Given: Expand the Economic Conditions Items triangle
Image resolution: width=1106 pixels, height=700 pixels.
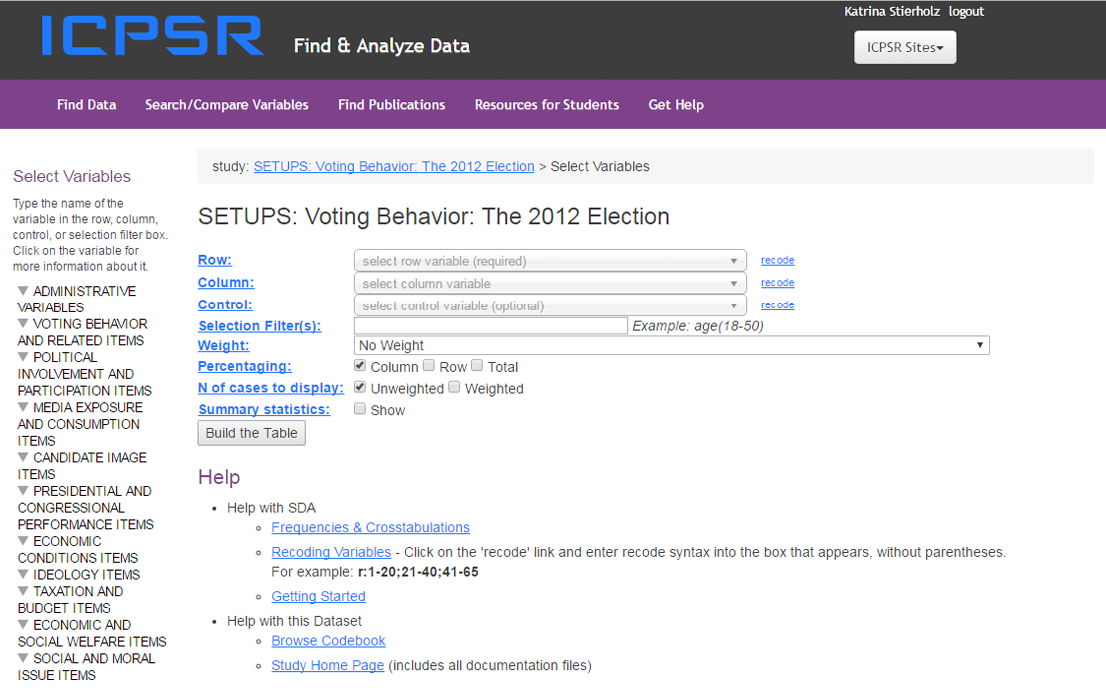Looking at the screenshot, I should (x=23, y=541).
